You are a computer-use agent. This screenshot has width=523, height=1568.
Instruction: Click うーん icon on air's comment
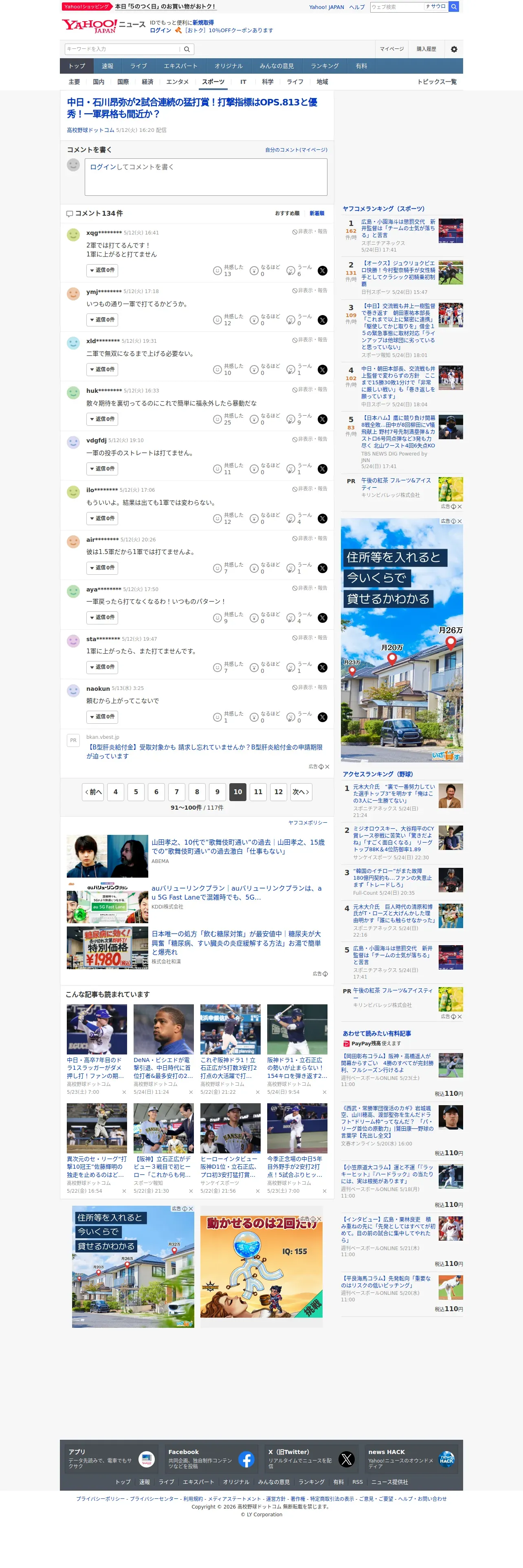291,569
